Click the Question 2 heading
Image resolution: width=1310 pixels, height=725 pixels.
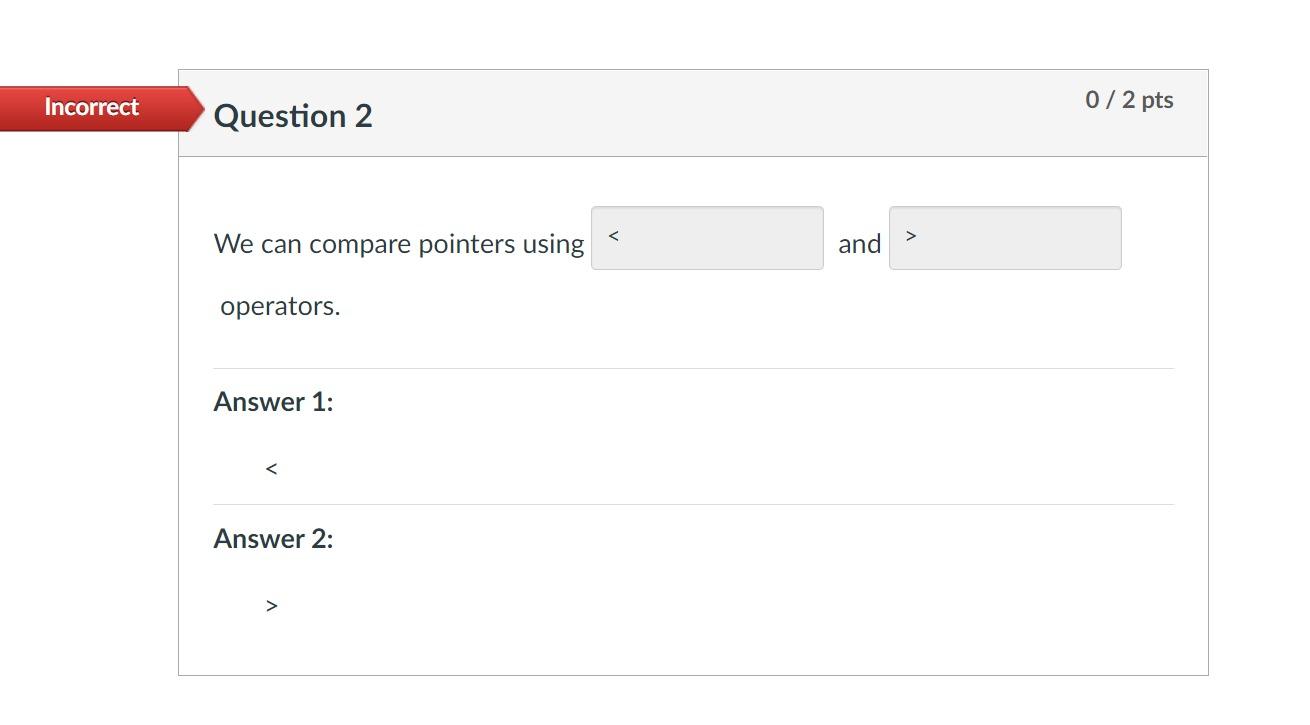(x=293, y=116)
